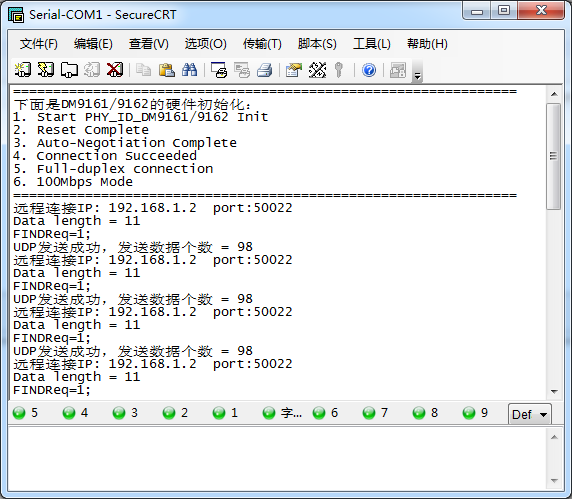Click inside the bottom chat input area

tap(277, 458)
